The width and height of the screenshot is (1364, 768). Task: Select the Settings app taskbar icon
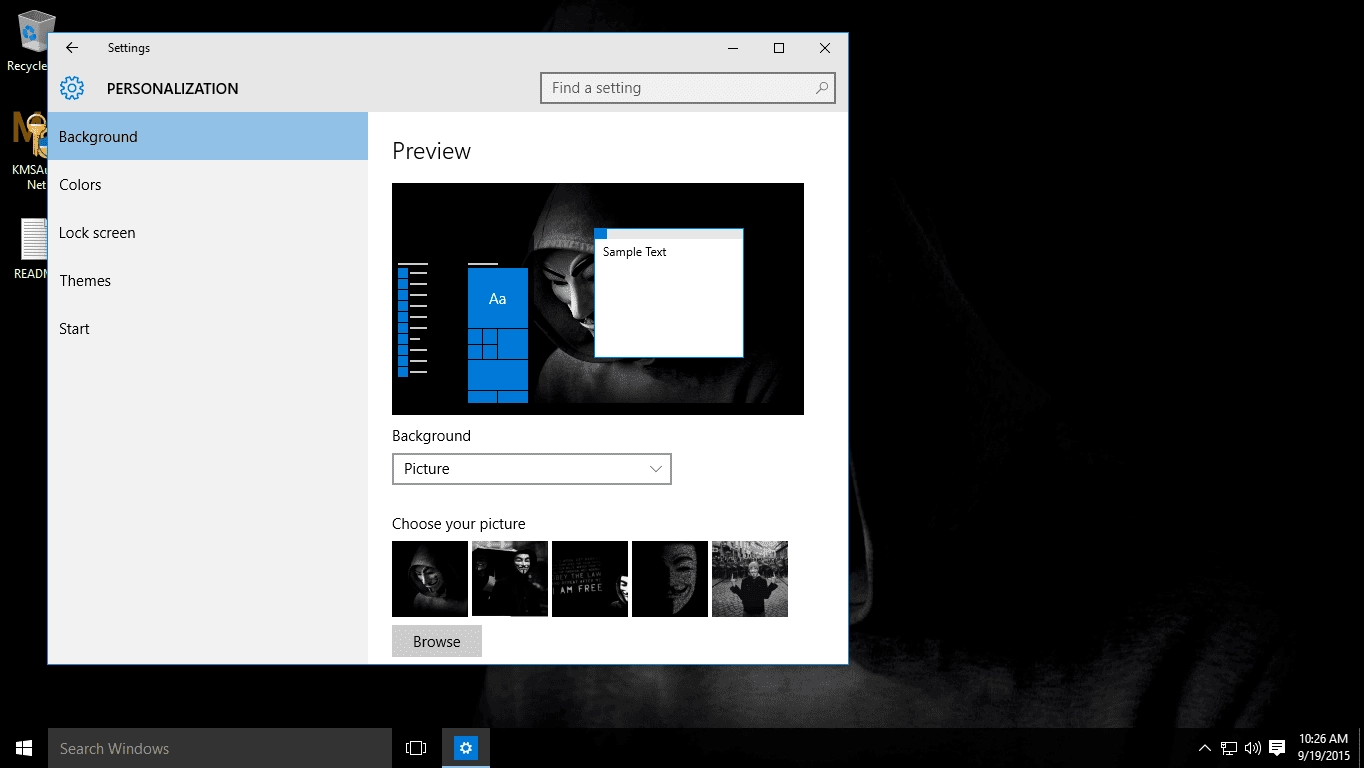466,748
